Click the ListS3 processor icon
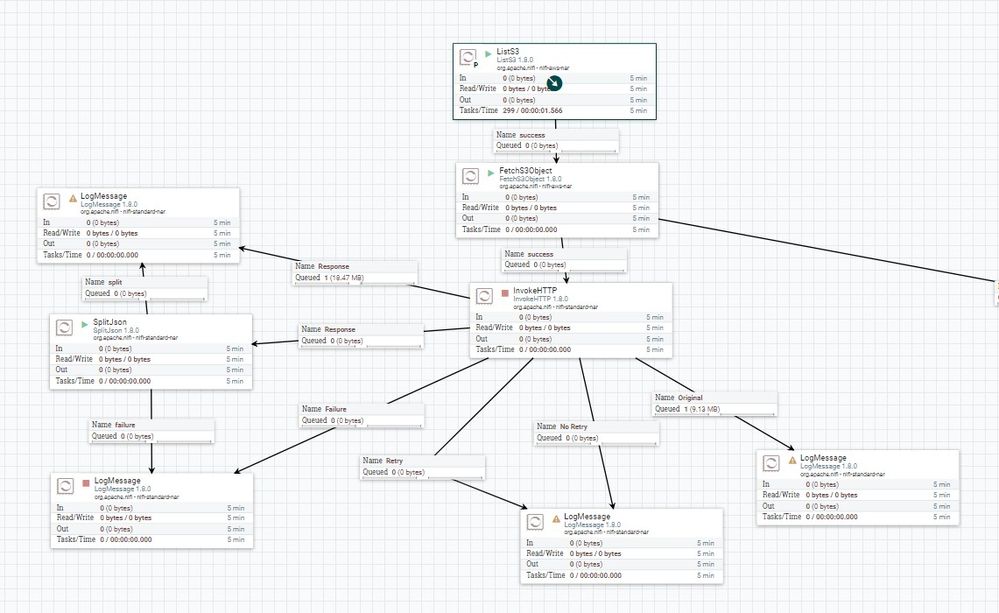999x613 pixels. (467, 57)
